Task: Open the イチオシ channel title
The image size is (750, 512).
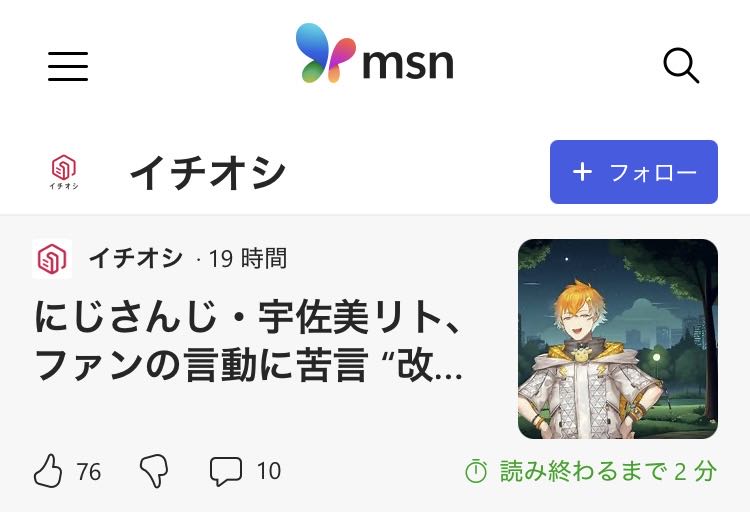Action: pyautogui.click(x=208, y=172)
